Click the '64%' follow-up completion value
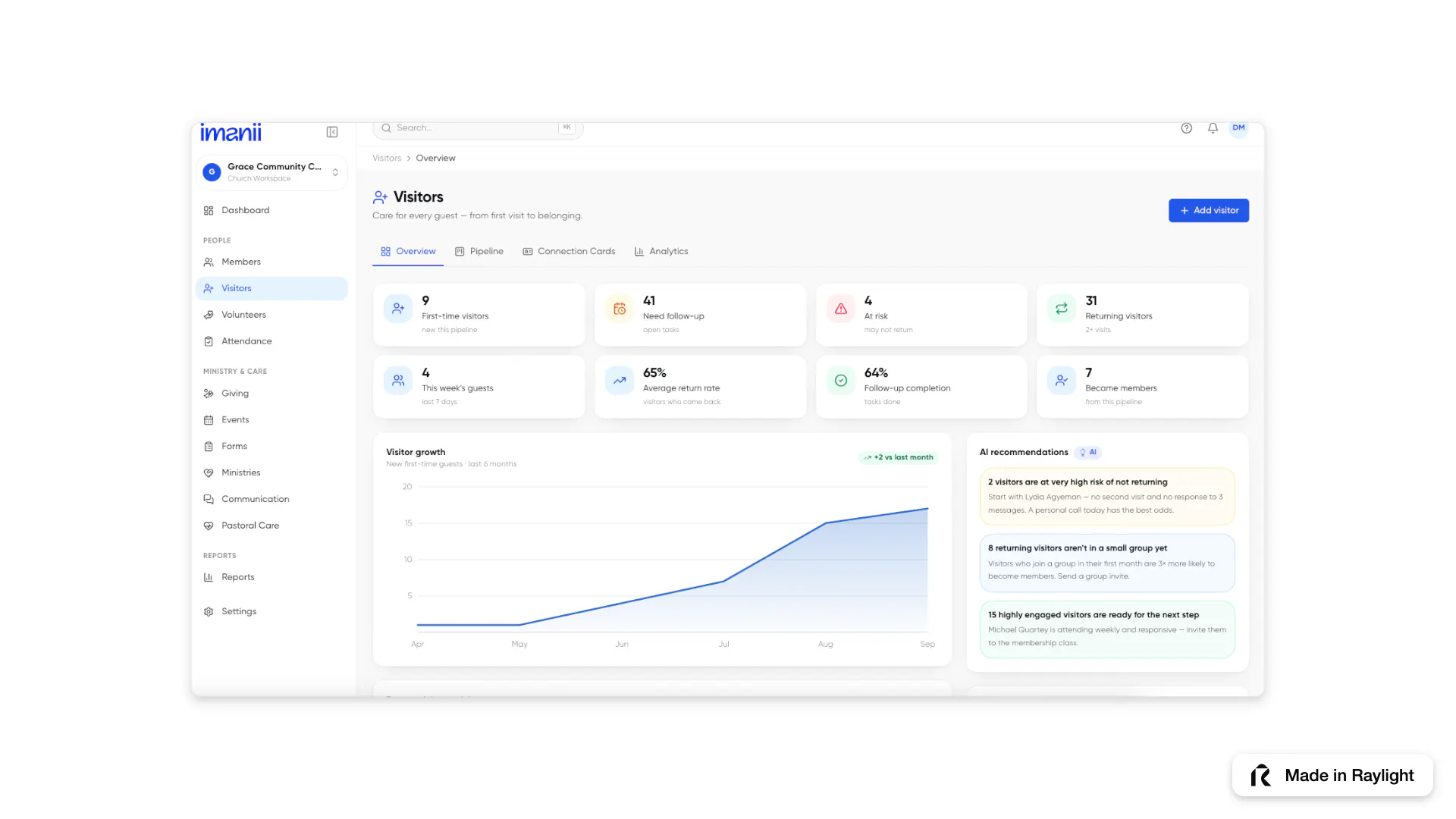This screenshot has width=1456, height=819. click(876, 372)
